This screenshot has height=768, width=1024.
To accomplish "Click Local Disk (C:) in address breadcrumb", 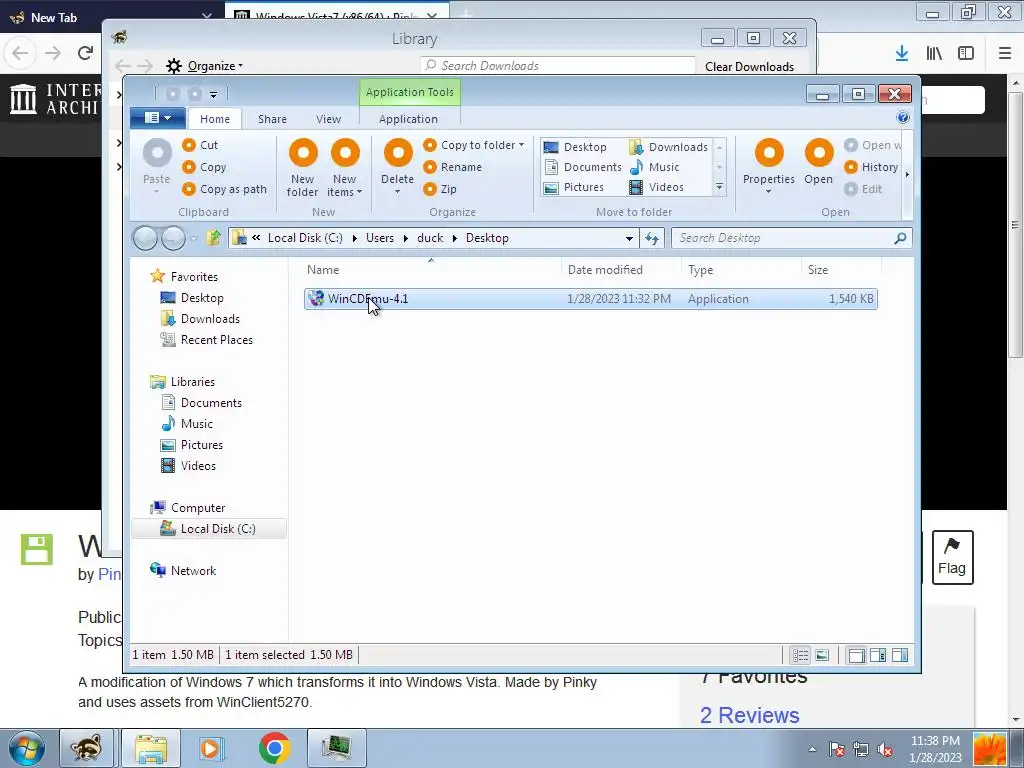I will click(305, 238).
